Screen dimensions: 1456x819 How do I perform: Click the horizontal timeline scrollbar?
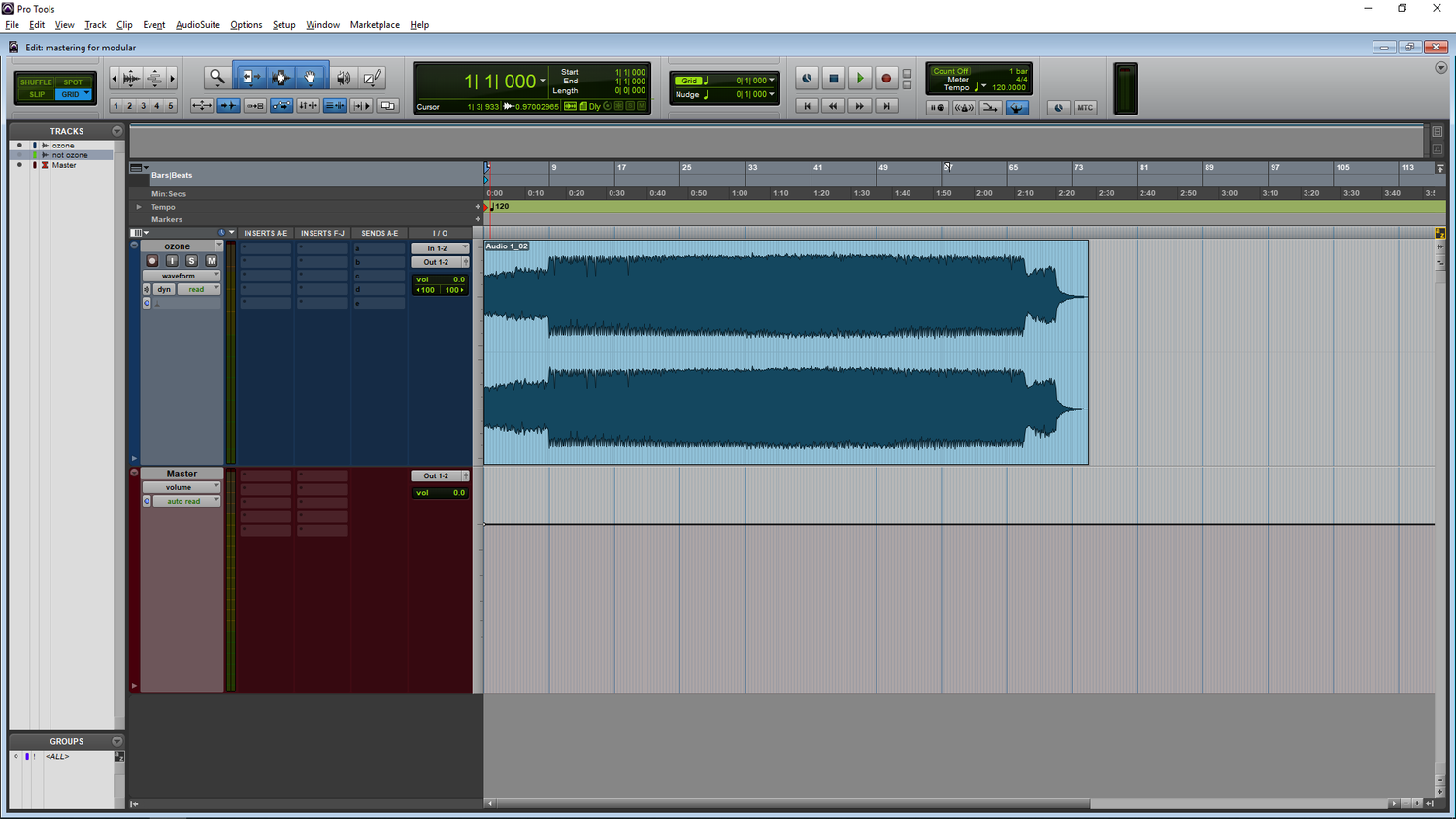tap(793, 803)
